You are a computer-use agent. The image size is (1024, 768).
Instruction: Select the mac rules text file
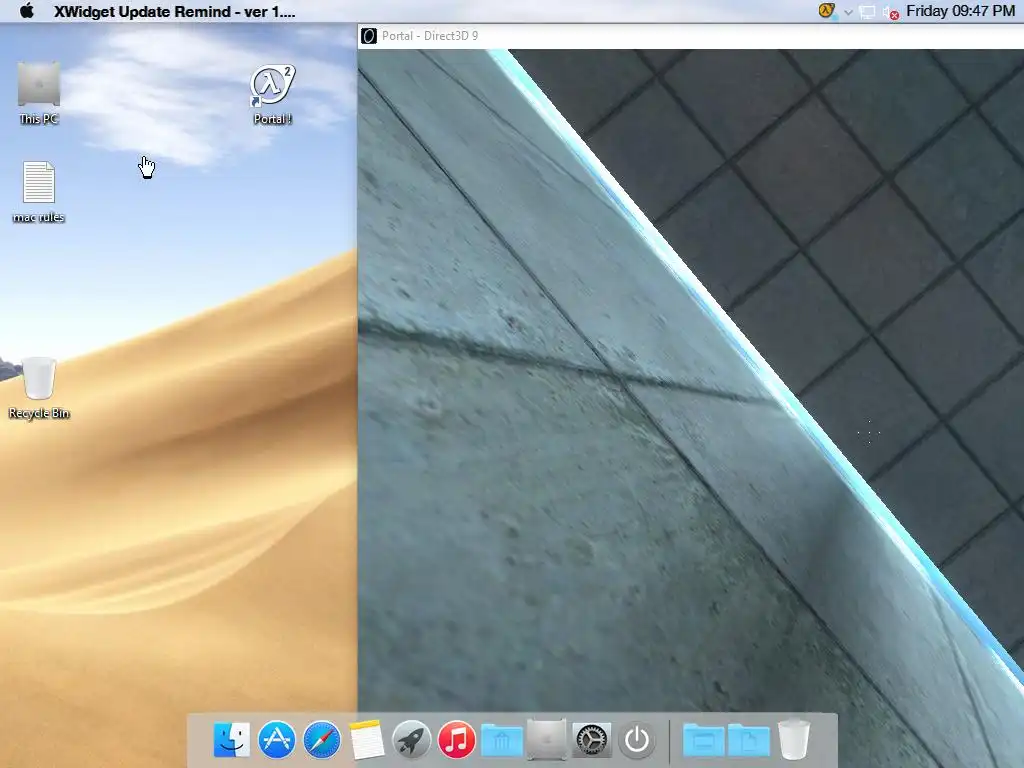(39, 192)
